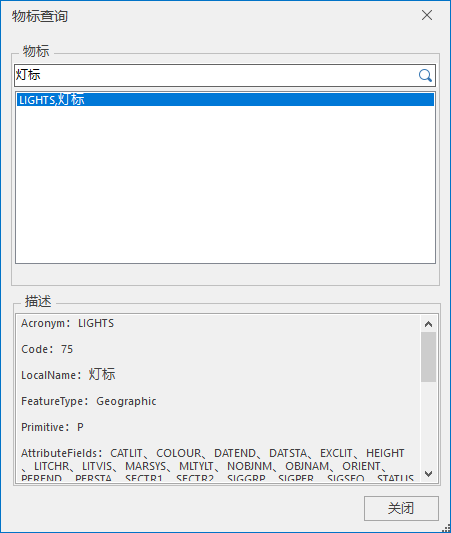Click the magnifier search icon
The height and width of the screenshot is (533, 451).
(425, 75)
